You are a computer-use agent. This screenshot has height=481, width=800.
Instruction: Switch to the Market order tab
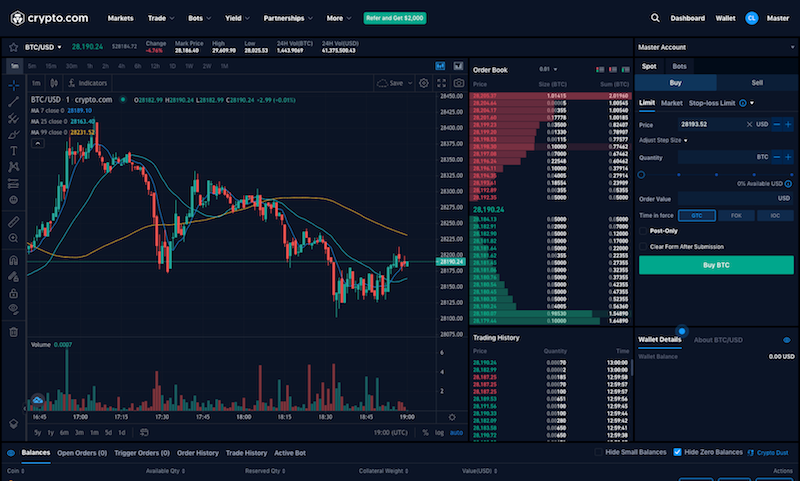(x=671, y=103)
